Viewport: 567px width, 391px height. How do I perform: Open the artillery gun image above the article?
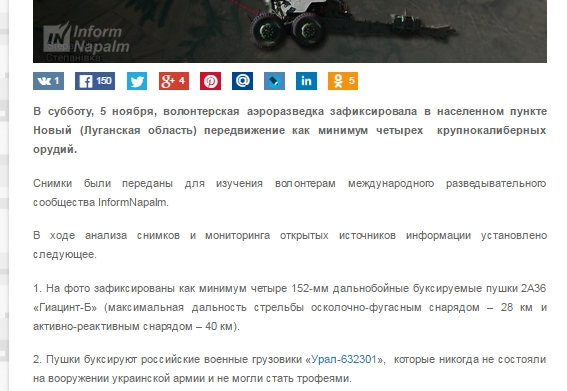click(290, 31)
